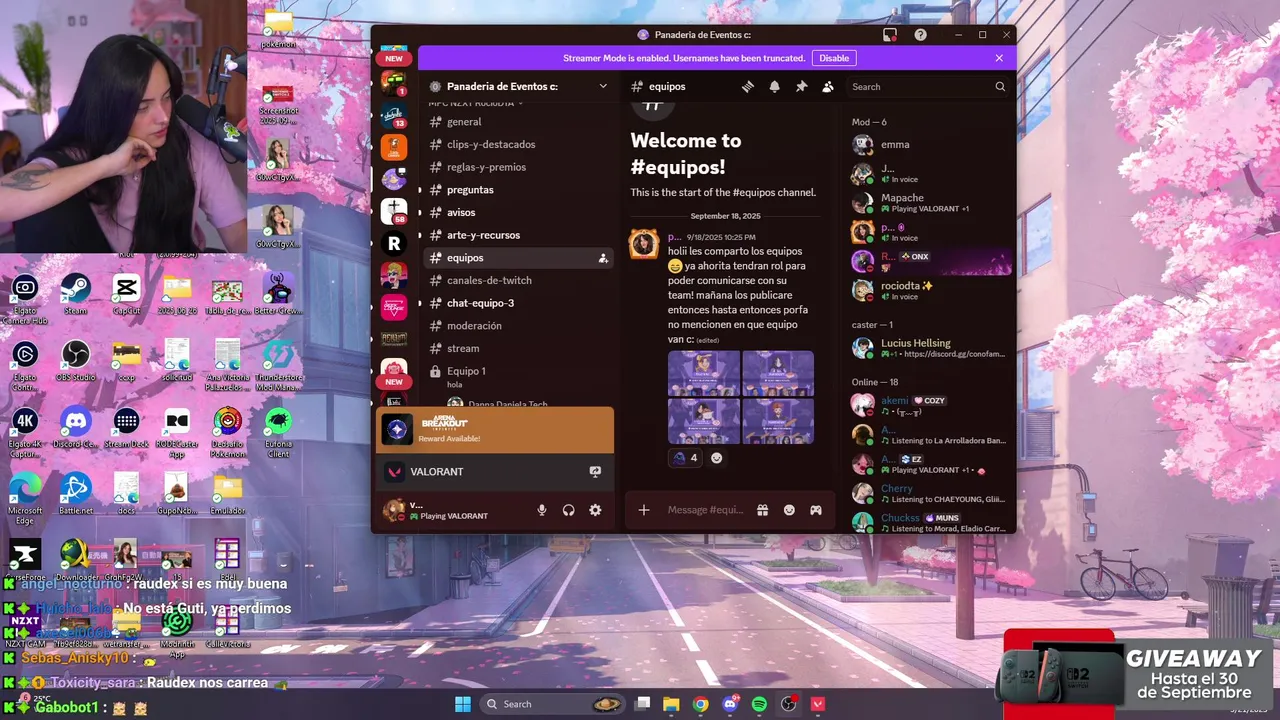Switch to server with 58 badge
The height and width of the screenshot is (720, 1280).
394,211
